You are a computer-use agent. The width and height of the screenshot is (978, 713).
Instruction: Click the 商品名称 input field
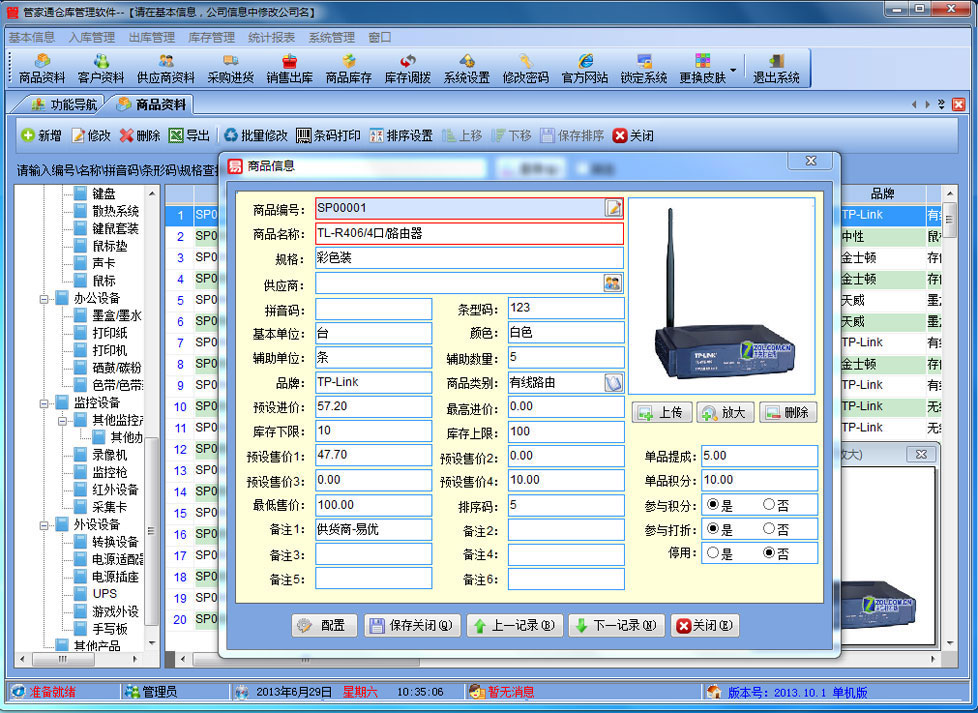click(468, 234)
